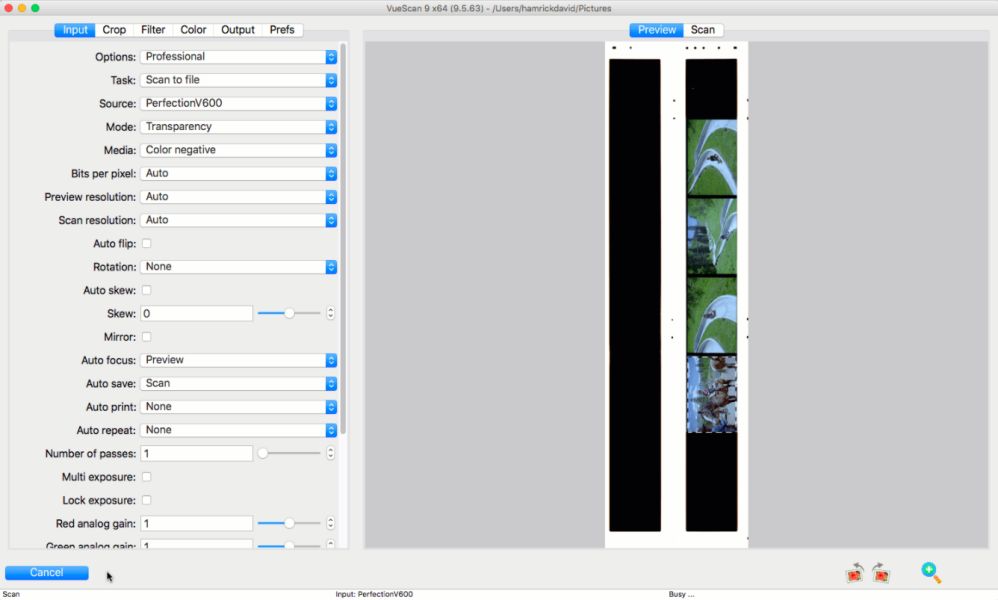This screenshot has width=998, height=600.
Task: Click the top green film frame in preview
Action: point(712,157)
